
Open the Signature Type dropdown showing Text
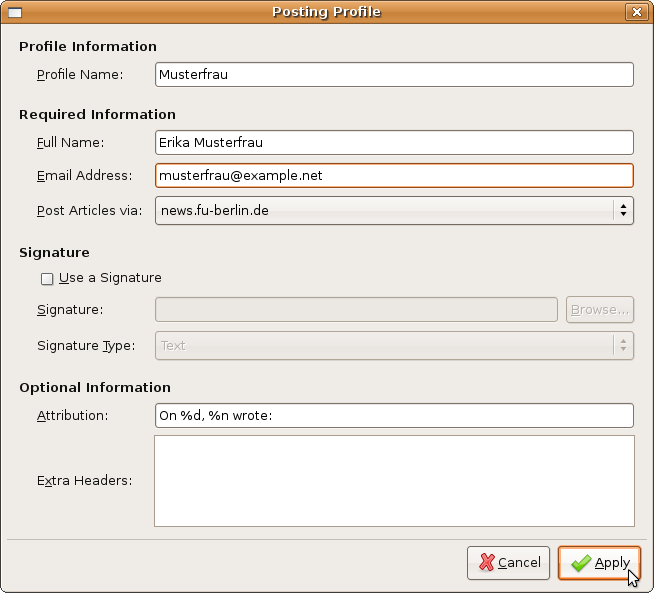tap(394, 346)
